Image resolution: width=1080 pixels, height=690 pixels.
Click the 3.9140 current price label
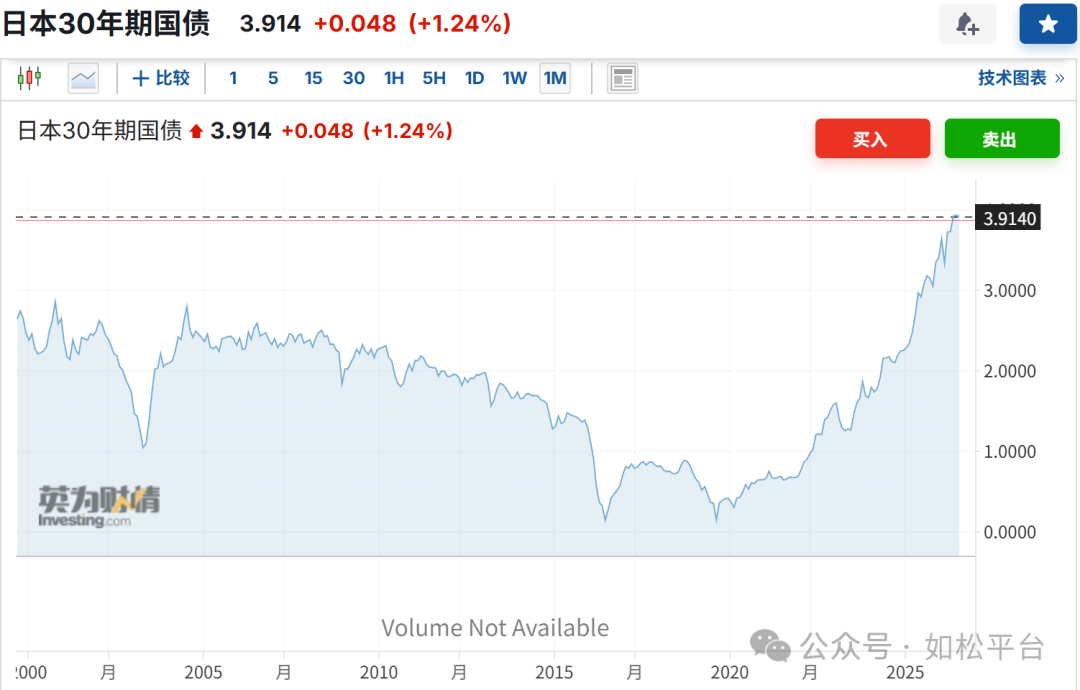[1008, 218]
